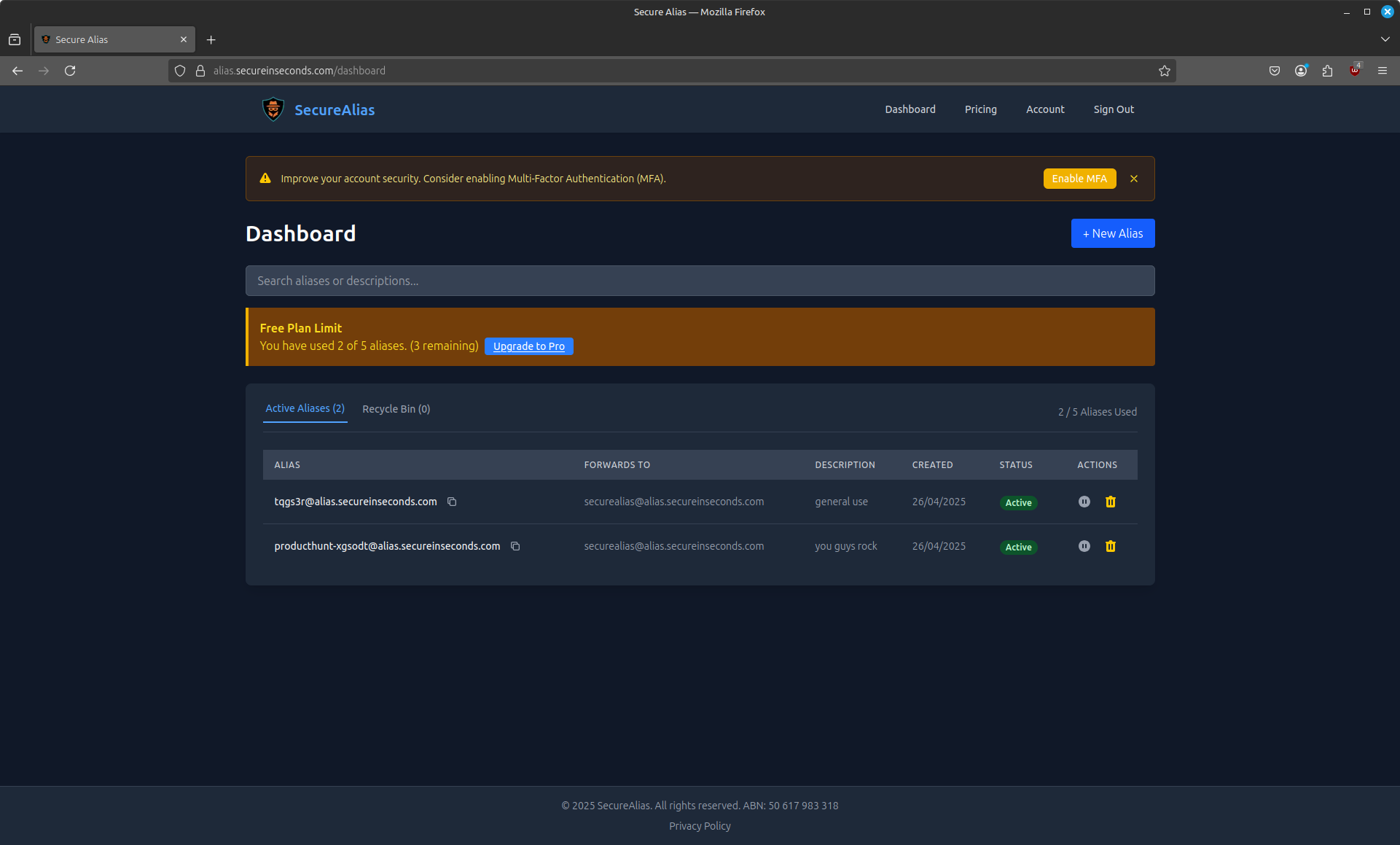Click the 'general use' description
Image resolution: width=1400 pixels, height=845 pixels.
click(841, 502)
